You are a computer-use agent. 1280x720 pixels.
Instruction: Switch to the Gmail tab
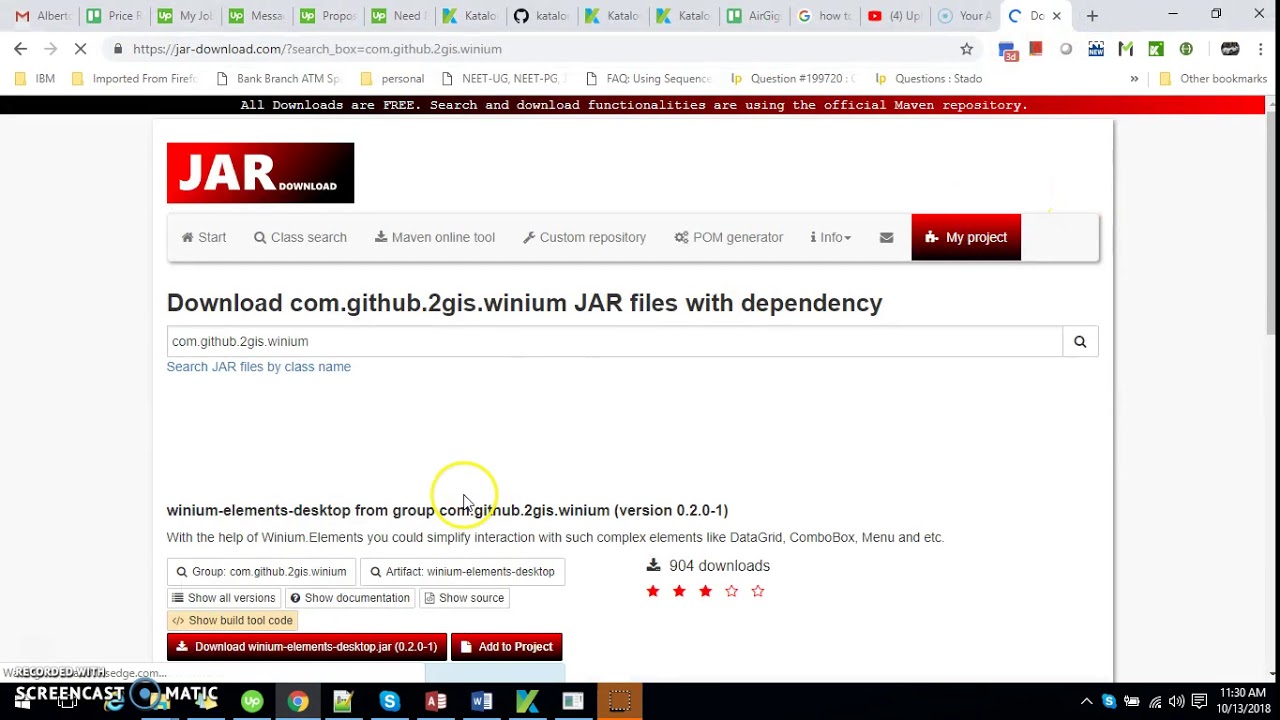tap(41, 16)
